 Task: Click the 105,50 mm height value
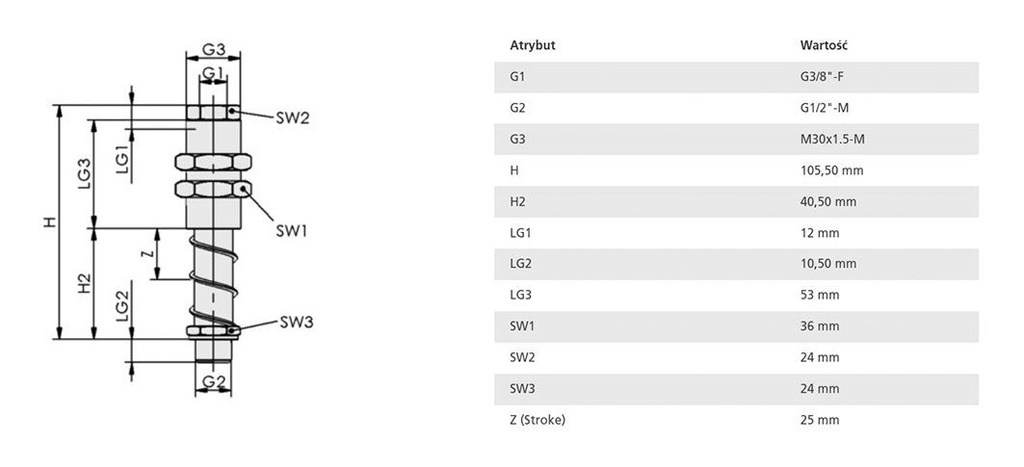831,171
